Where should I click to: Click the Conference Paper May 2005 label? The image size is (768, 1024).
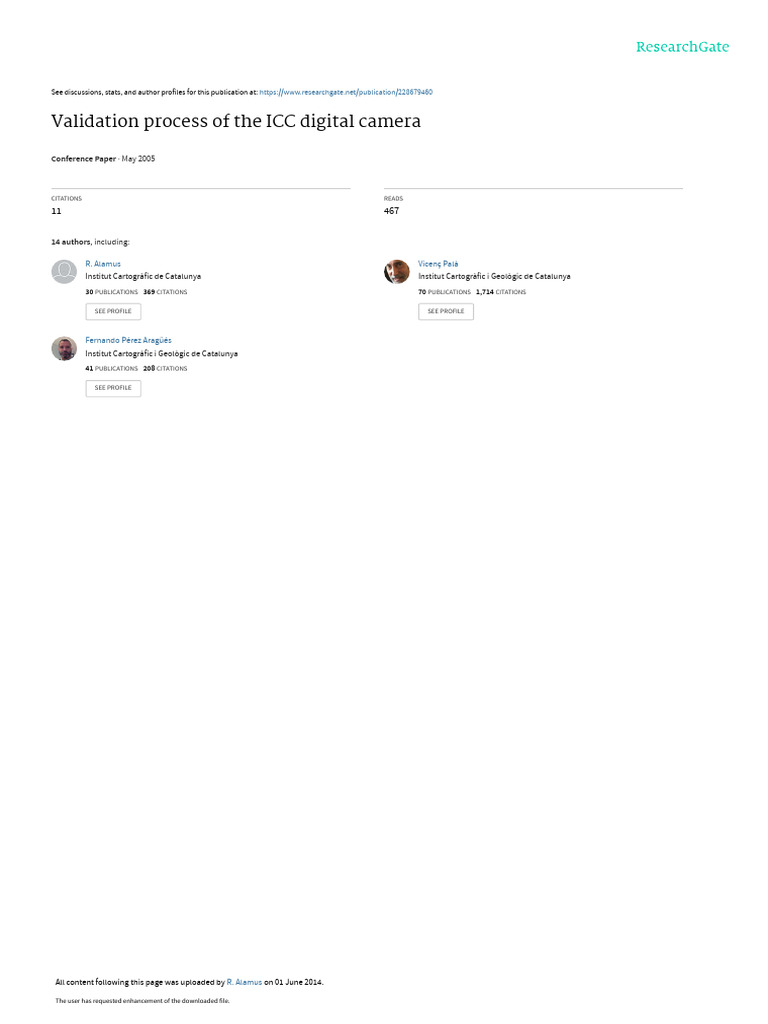pyautogui.click(x=103, y=159)
